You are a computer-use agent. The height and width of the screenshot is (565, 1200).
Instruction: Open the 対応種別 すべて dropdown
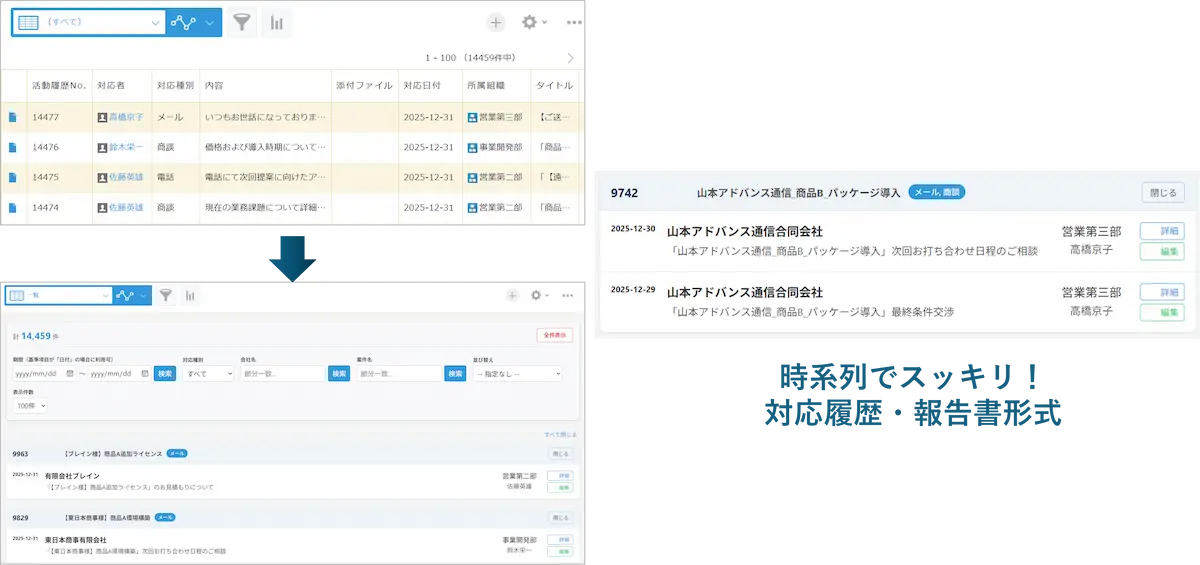pos(208,373)
